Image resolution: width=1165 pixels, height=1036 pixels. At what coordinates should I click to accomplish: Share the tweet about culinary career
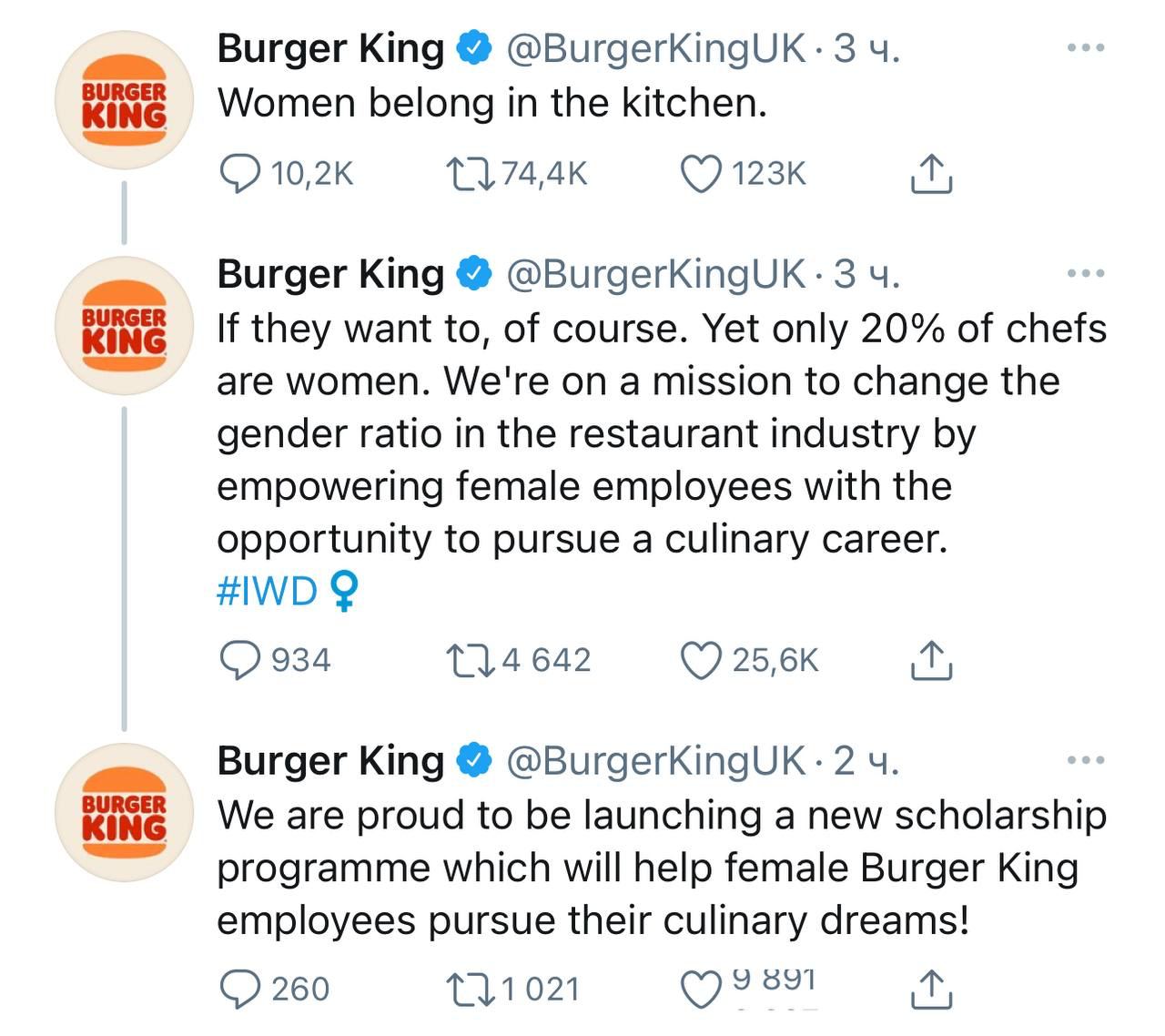[931, 660]
